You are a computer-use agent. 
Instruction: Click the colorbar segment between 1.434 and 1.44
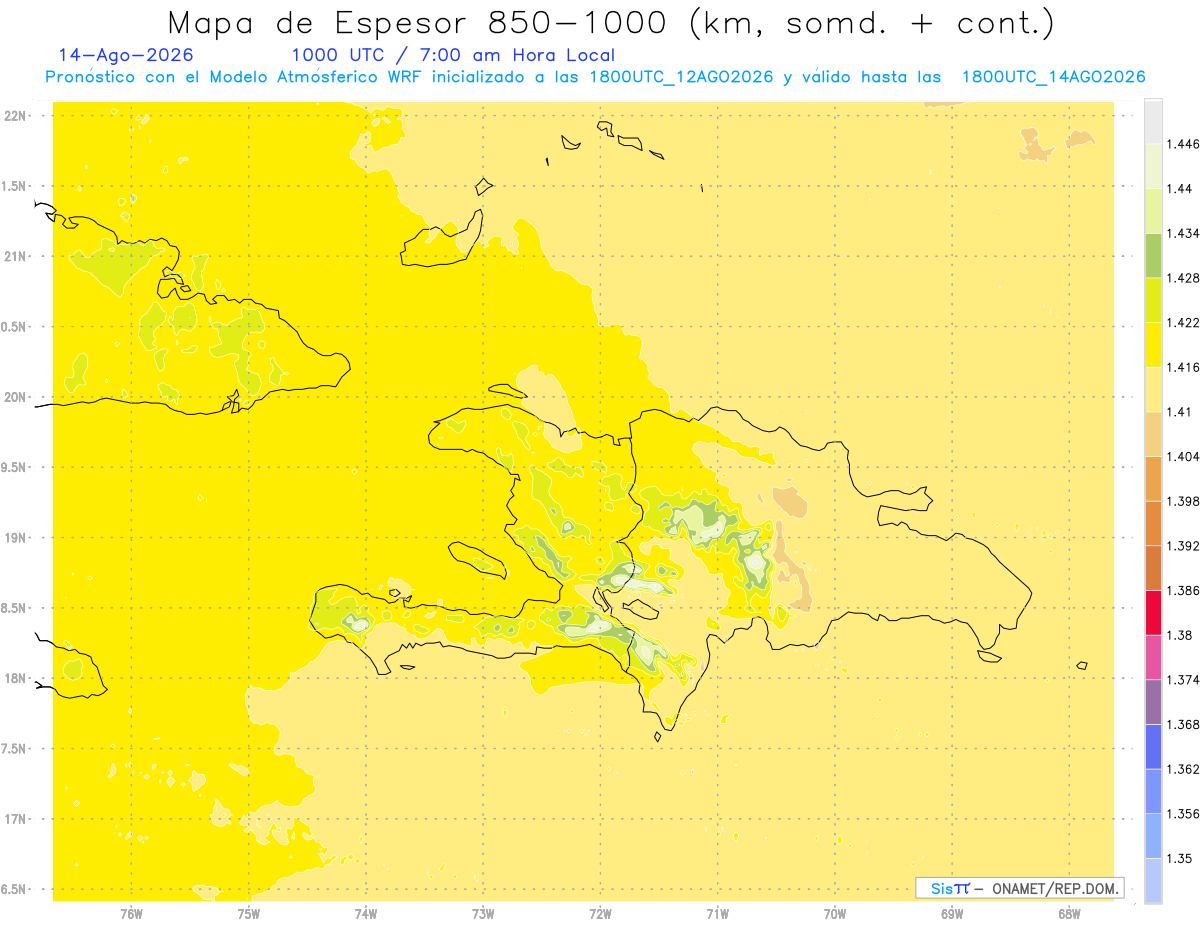pyautogui.click(x=1153, y=211)
